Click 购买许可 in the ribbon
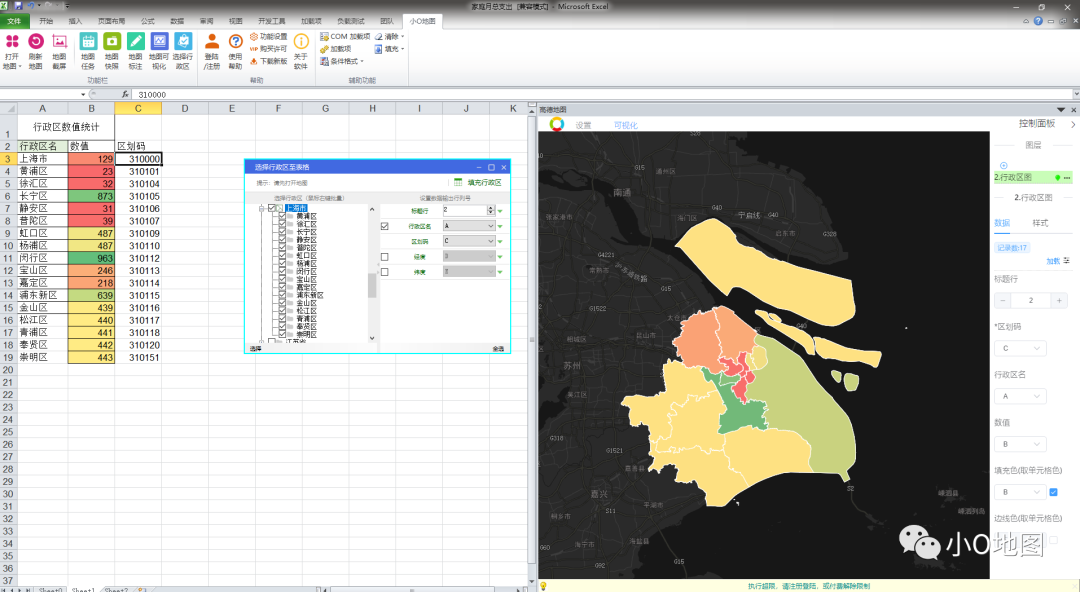 point(268,48)
